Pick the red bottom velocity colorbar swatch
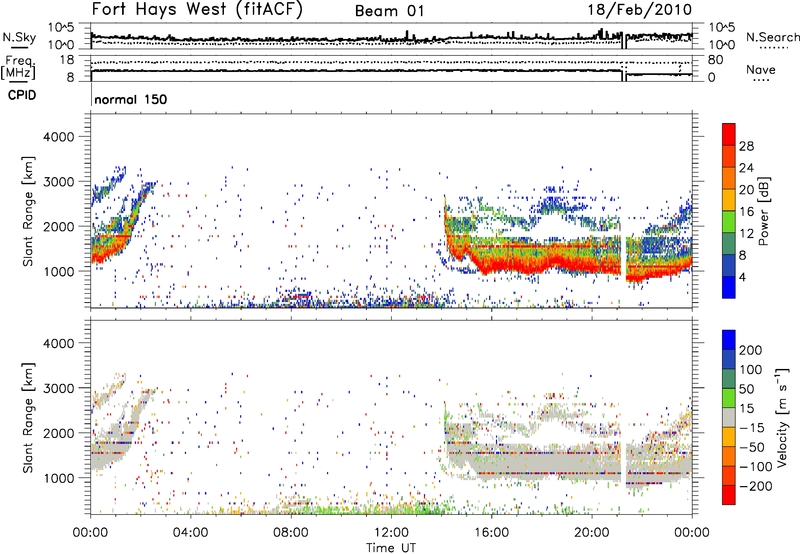 tap(729, 495)
